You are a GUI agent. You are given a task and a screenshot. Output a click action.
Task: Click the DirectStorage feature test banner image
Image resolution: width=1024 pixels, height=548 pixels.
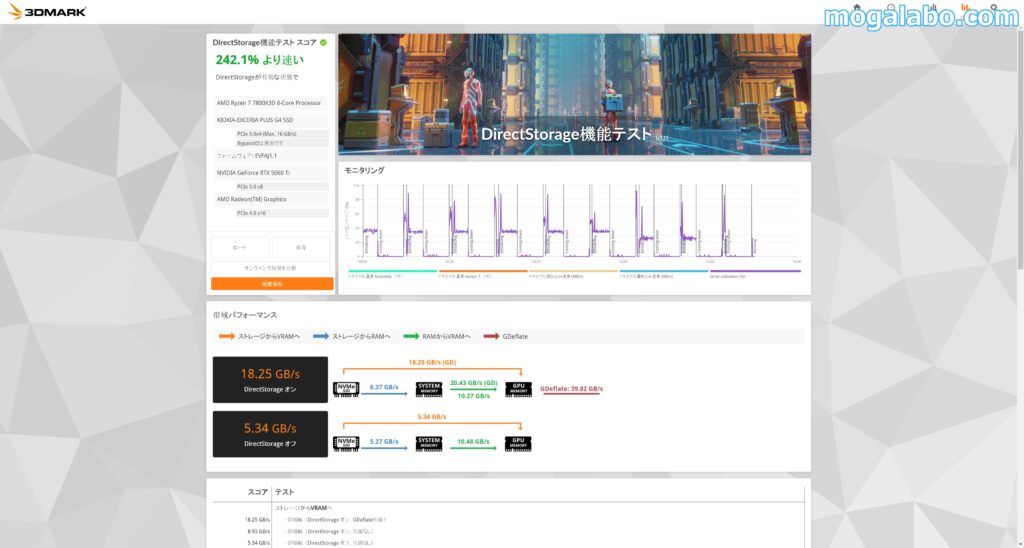tap(574, 95)
